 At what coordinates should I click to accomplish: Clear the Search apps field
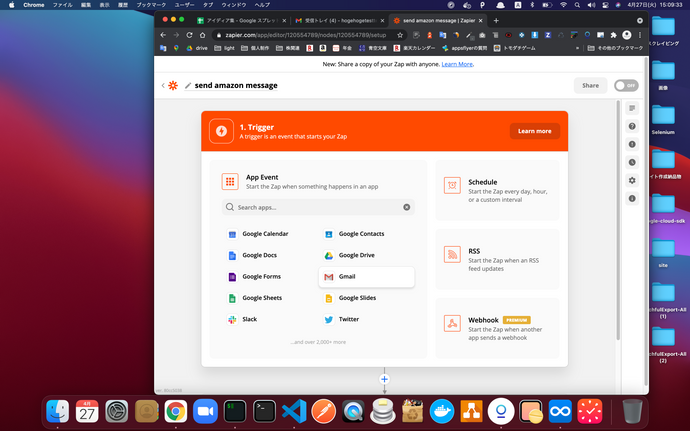pyautogui.click(x=407, y=207)
